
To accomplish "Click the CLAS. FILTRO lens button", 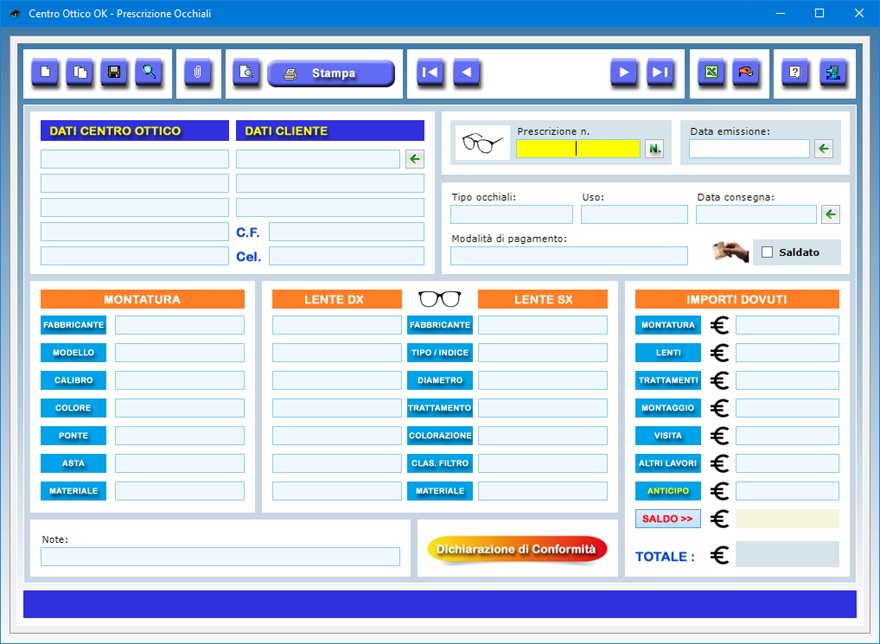I will (440, 463).
